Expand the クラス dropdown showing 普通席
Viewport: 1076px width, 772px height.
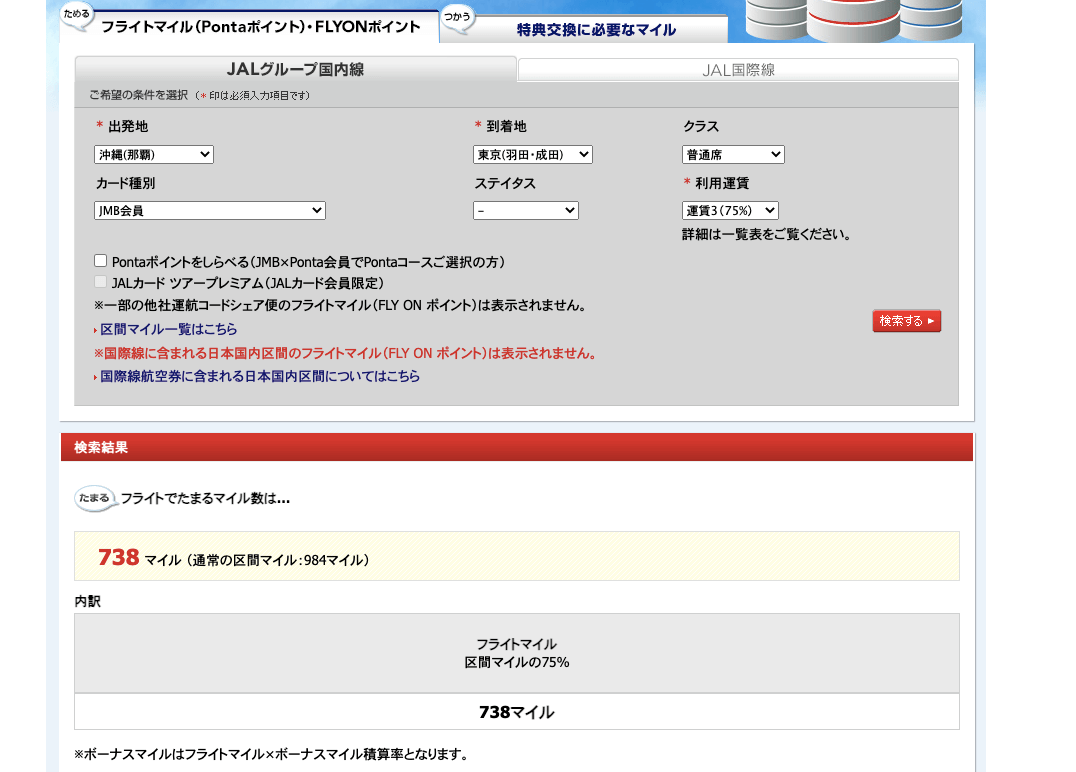tap(733, 154)
